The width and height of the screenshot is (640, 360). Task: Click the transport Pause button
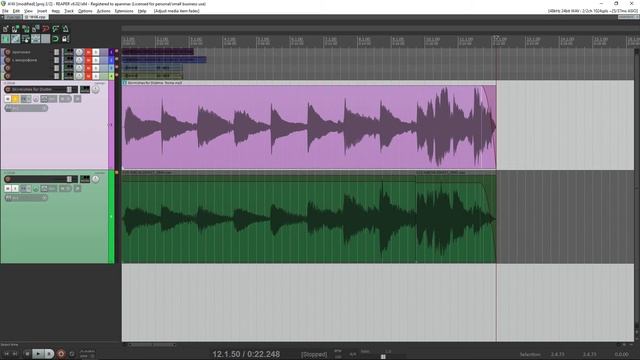(49, 353)
